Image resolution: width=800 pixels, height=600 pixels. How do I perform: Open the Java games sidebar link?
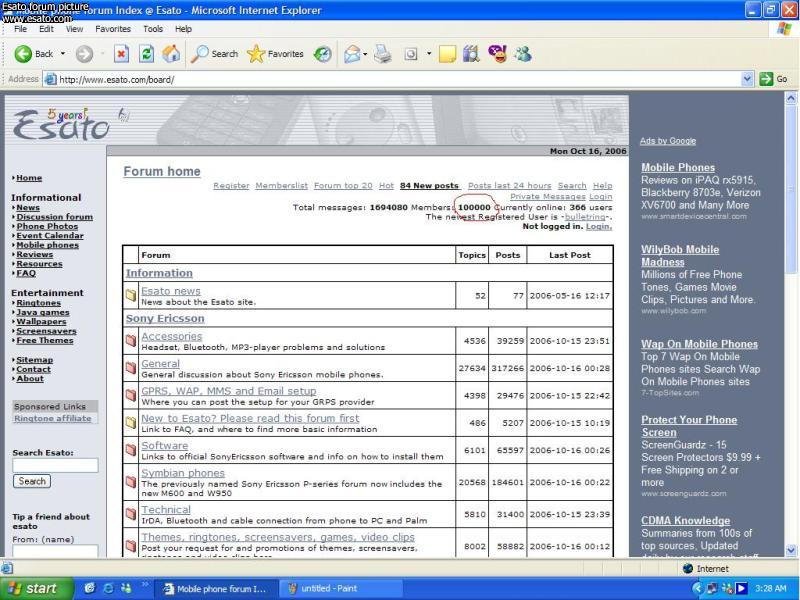pyautogui.click(x=43, y=312)
